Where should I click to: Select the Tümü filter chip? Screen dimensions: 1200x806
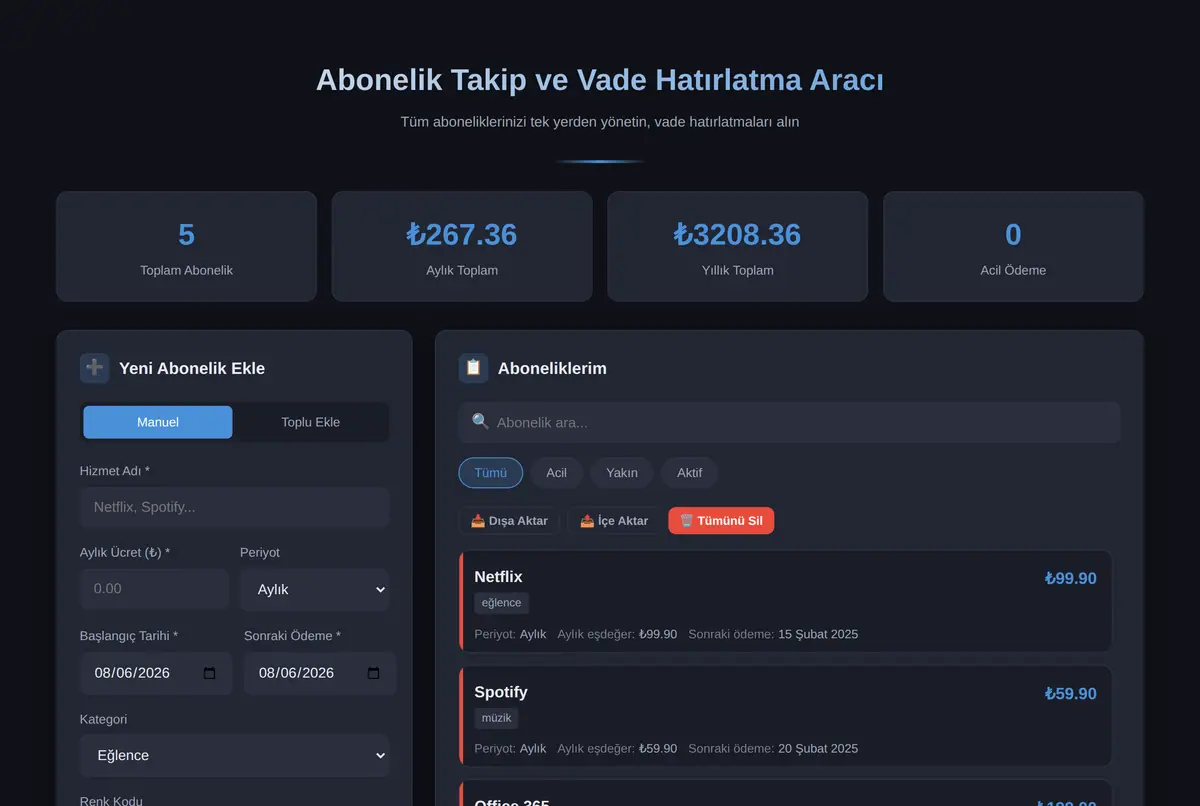point(491,473)
